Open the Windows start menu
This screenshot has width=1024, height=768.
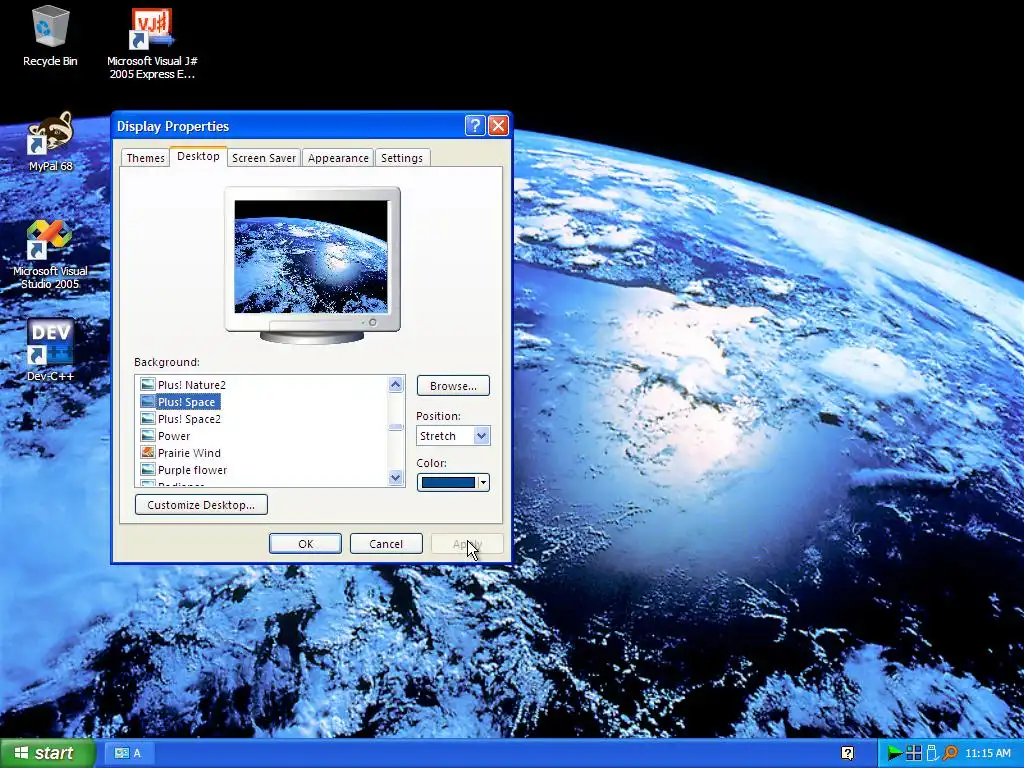point(48,753)
